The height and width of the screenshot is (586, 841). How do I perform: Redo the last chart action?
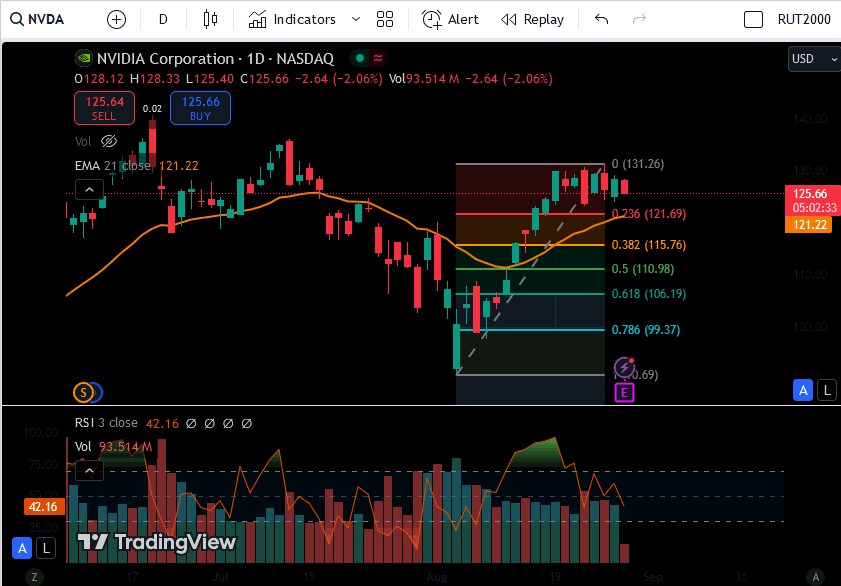[x=639, y=20]
